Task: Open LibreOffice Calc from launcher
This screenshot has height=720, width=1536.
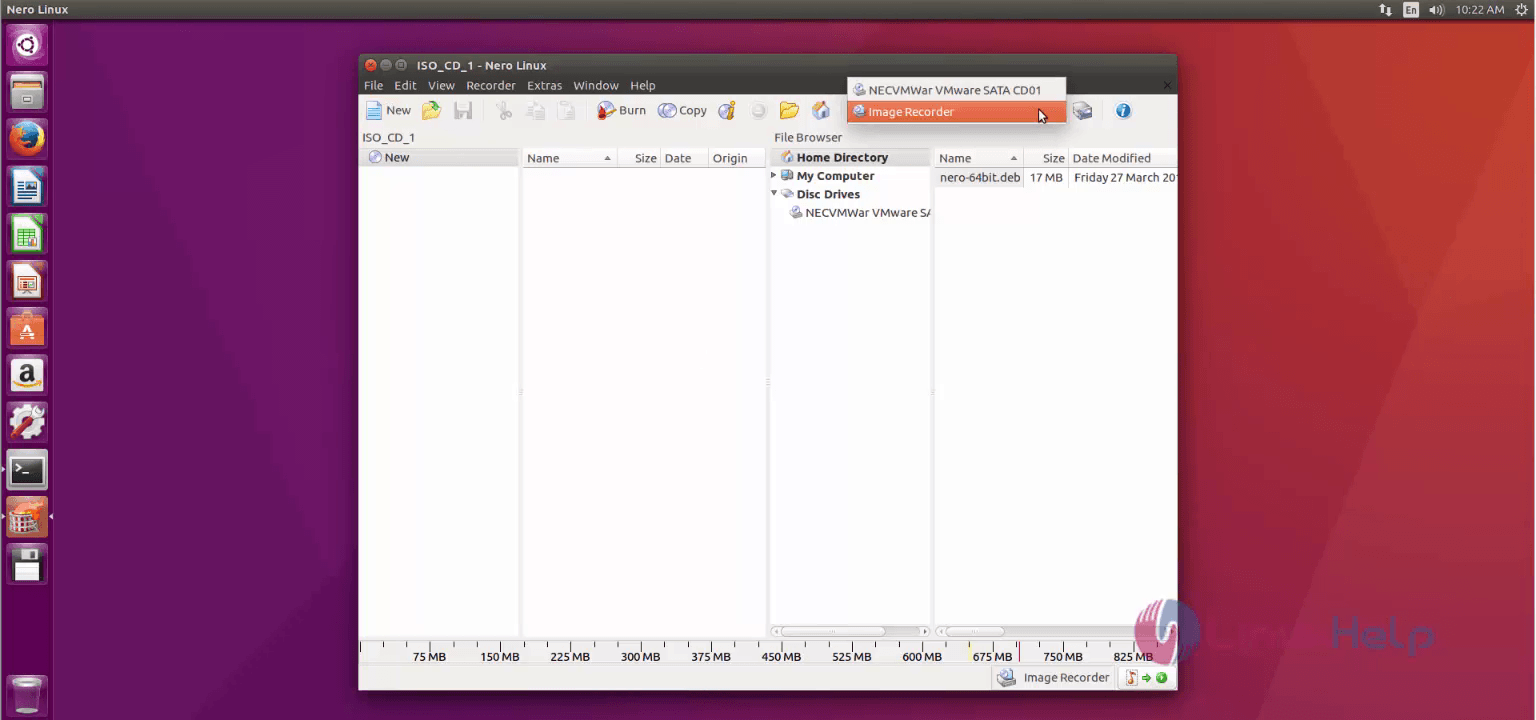Action: pyautogui.click(x=27, y=234)
